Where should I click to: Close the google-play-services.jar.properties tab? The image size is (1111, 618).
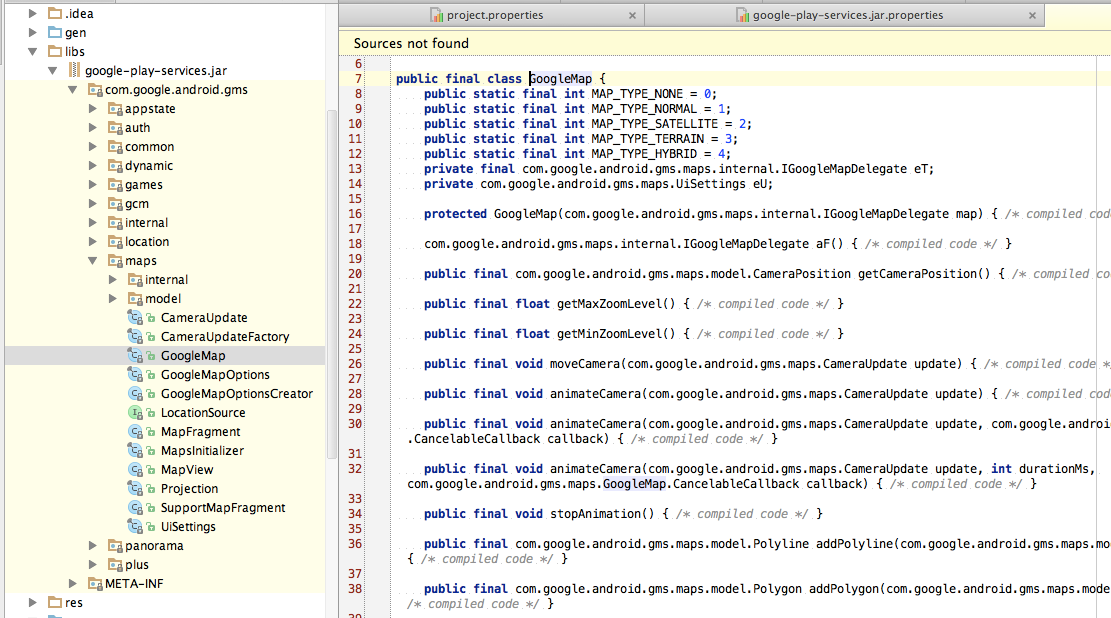click(1031, 15)
